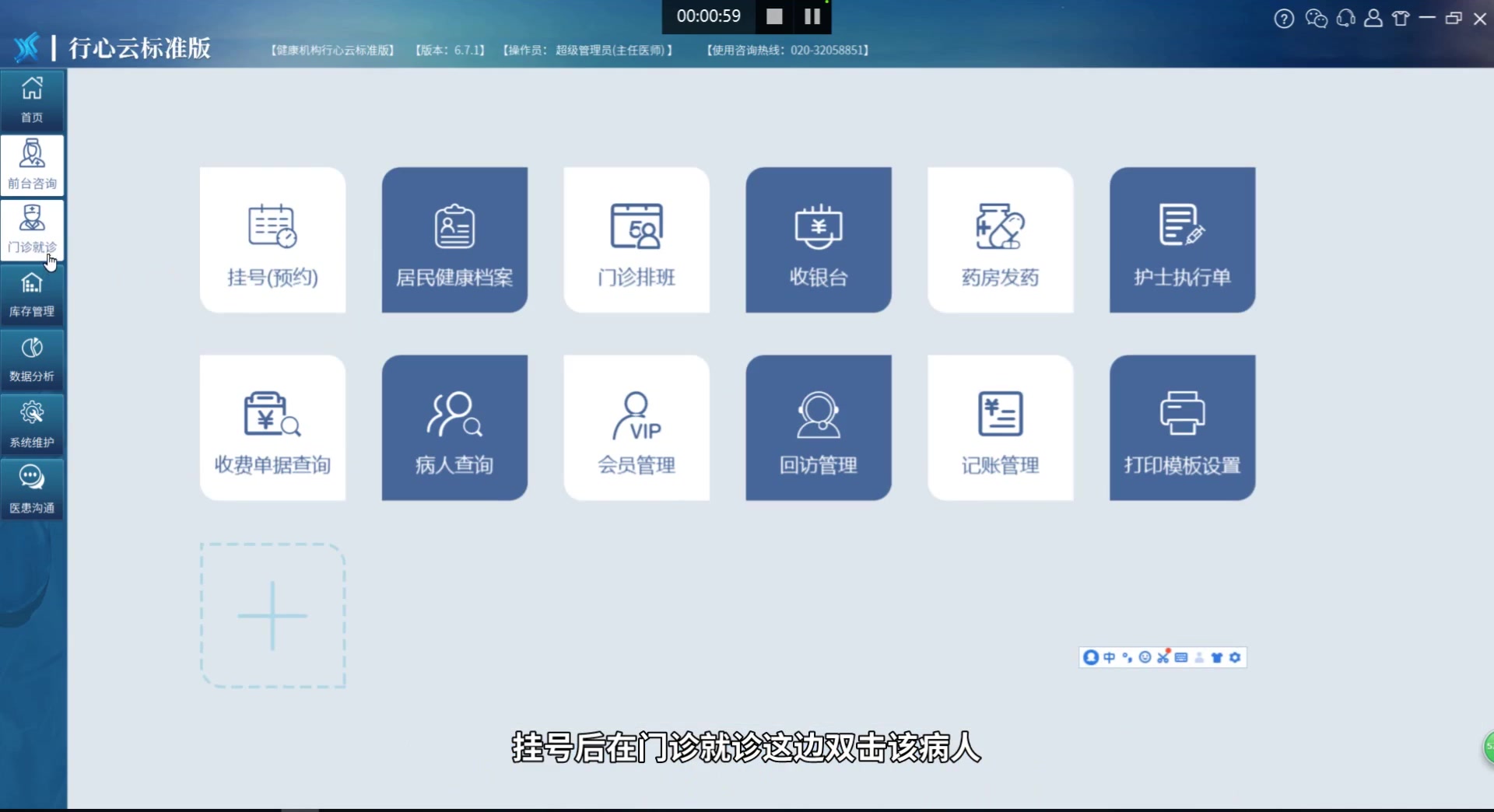
Task: Open the user account icon
Action: [x=1373, y=18]
